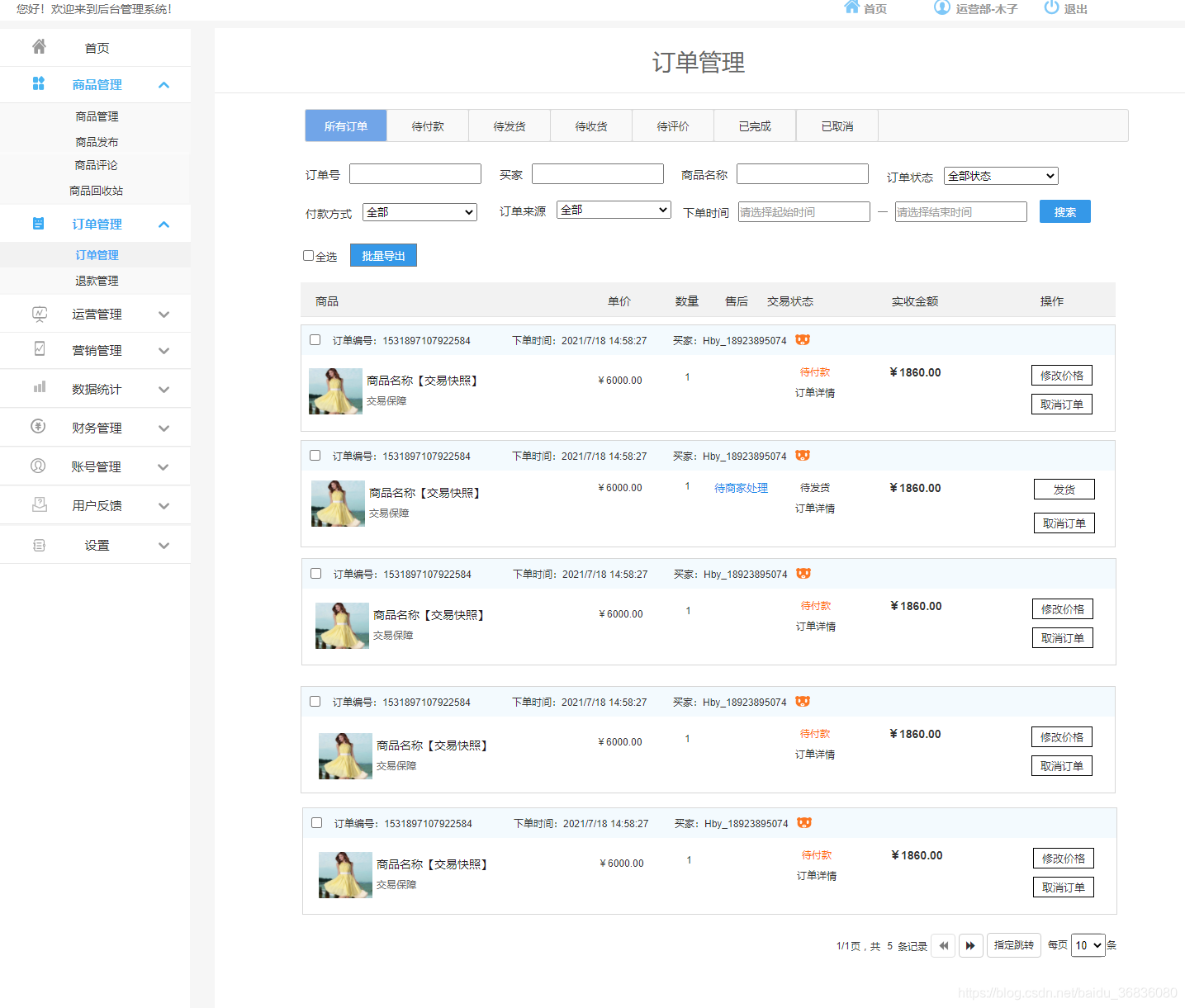This screenshot has width=1185, height=1008.
Task: Click the 商品管理 grid icon in the sidebar
Action: [x=38, y=83]
